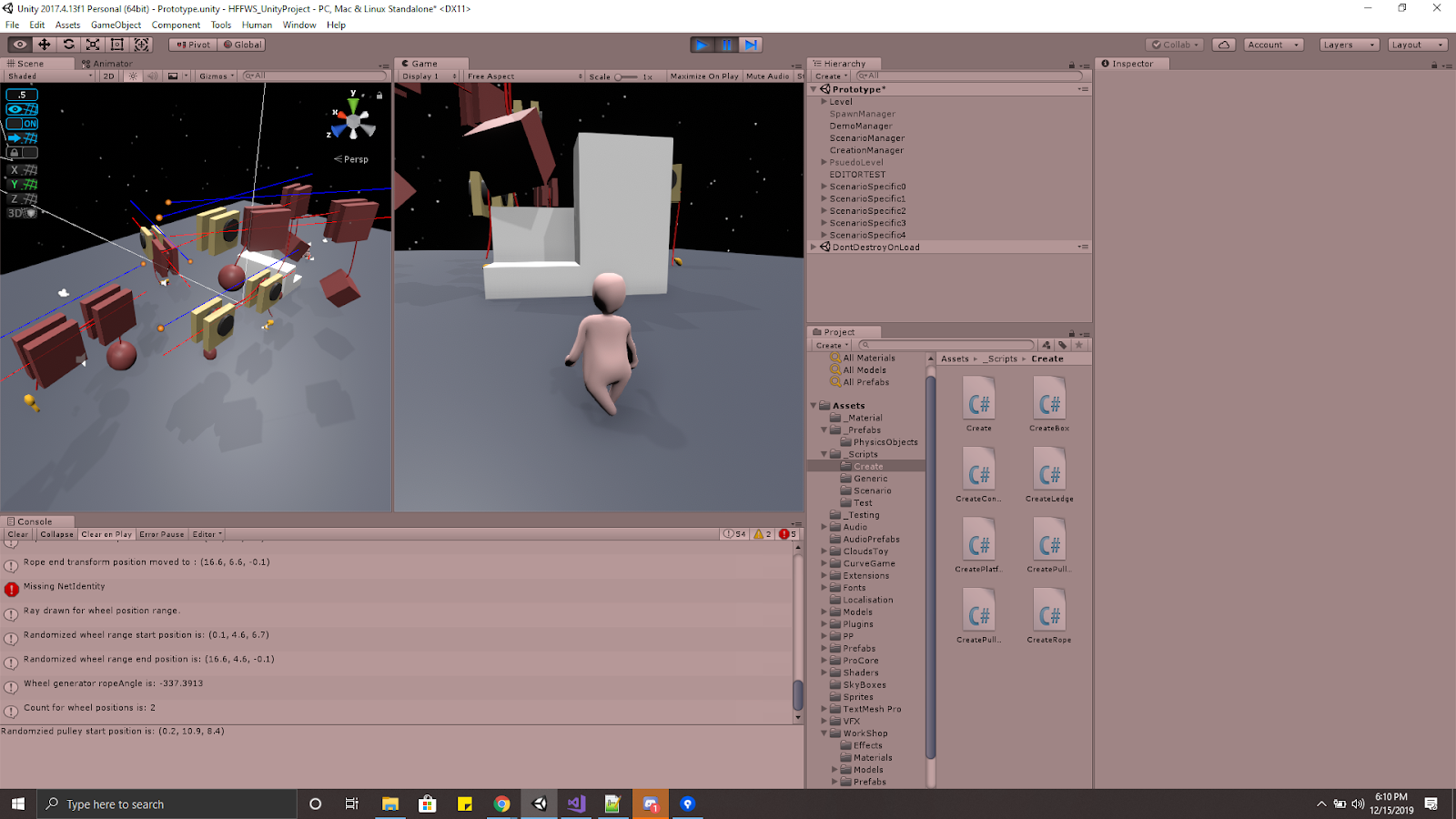
Task: Open the Shaded draw mode dropdown
Action: tap(47, 76)
